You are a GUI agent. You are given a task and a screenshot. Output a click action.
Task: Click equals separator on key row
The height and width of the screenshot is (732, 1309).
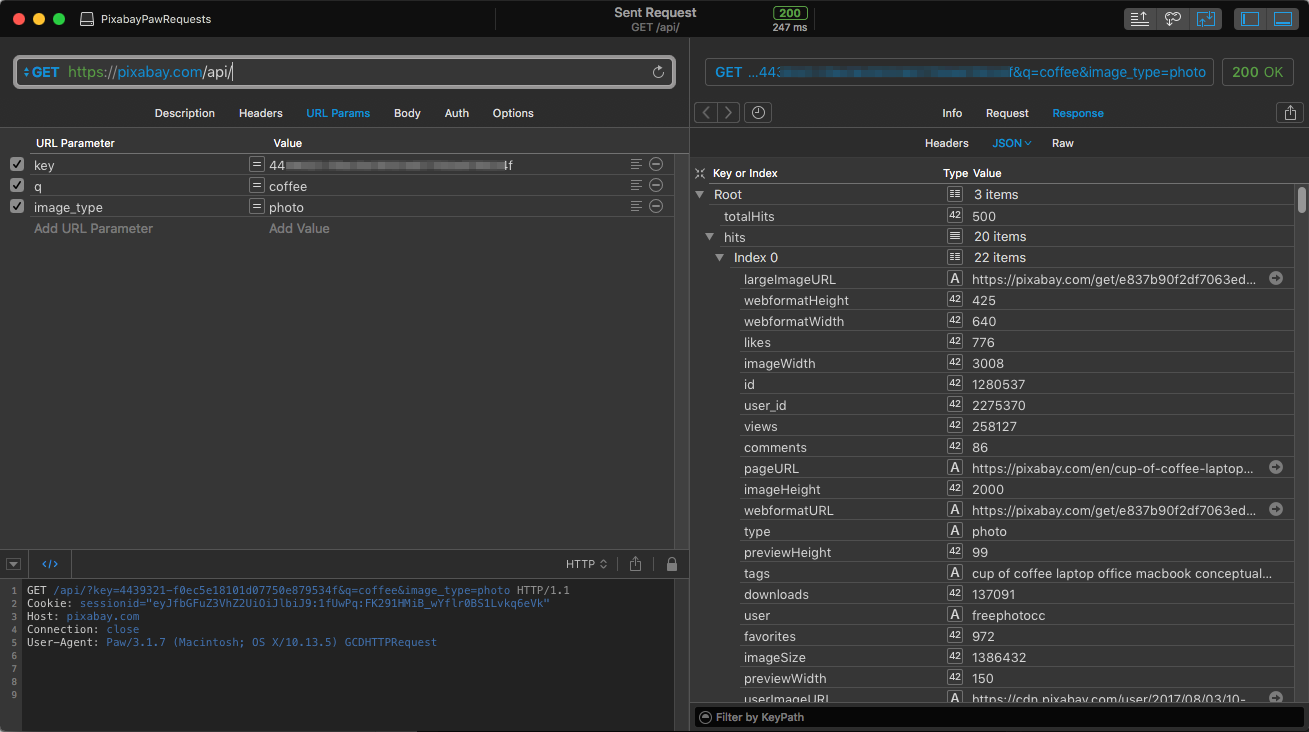coord(256,164)
